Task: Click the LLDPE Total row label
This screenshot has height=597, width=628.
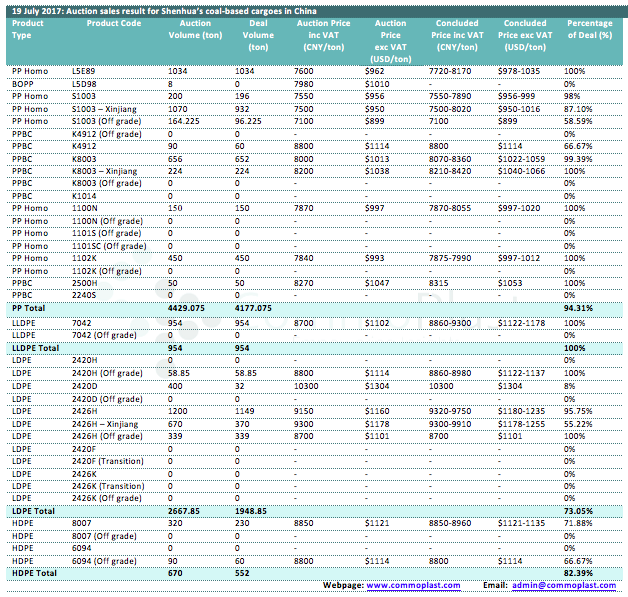Action: [x=35, y=347]
